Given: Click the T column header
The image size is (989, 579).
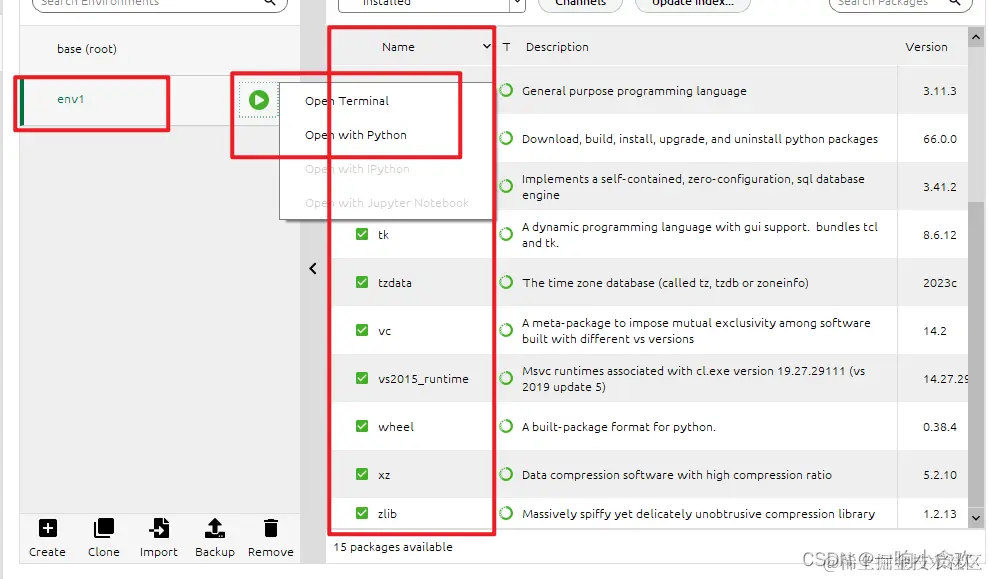Looking at the screenshot, I should pos(506,47).
